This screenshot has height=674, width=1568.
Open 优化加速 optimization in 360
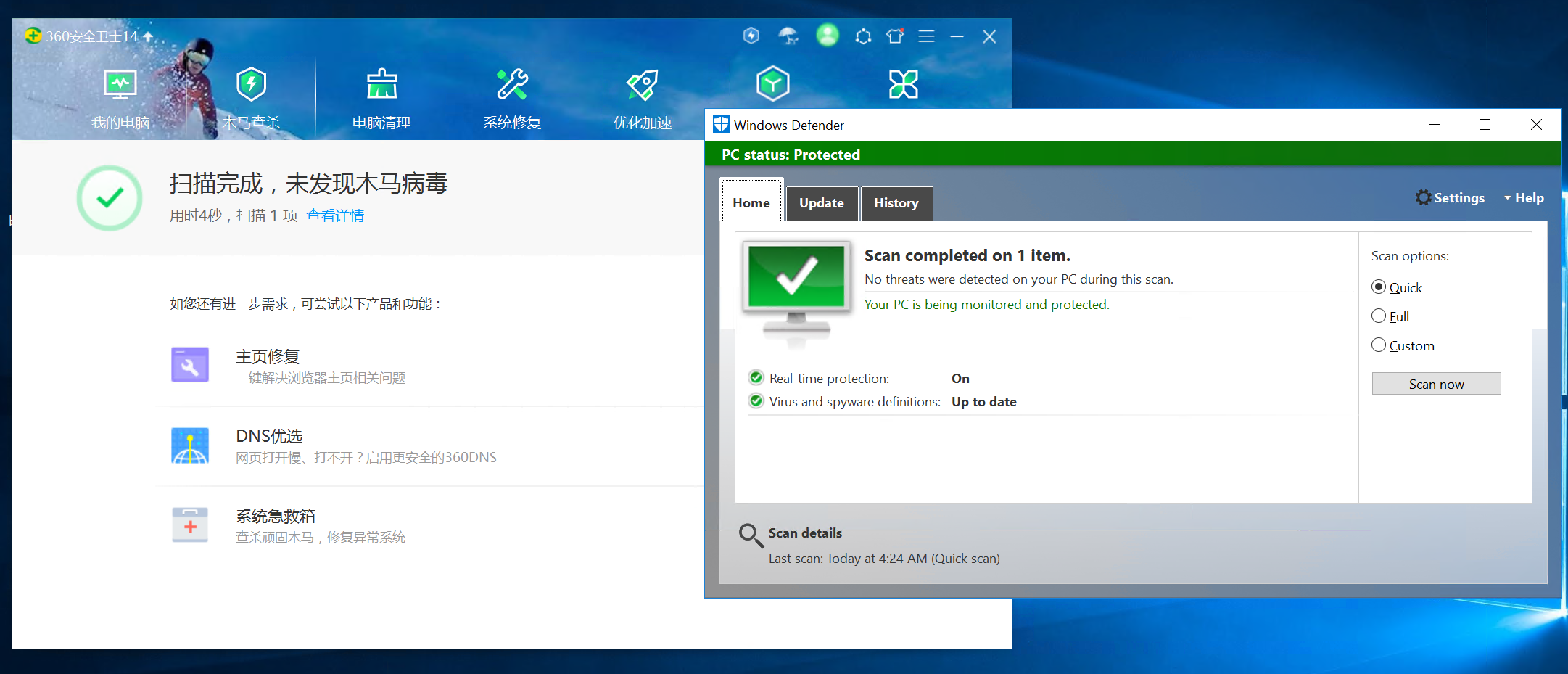coord(643,100)
